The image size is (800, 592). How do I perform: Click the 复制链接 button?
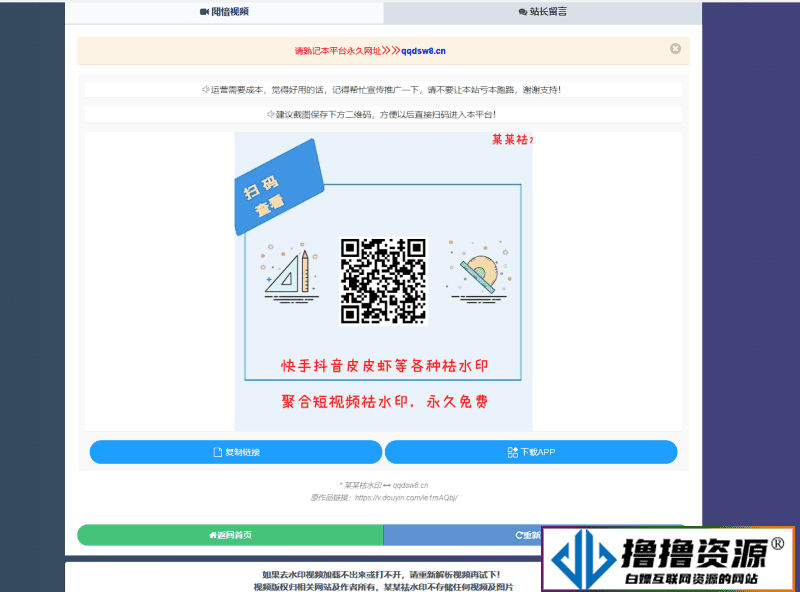tap(236, 452)
